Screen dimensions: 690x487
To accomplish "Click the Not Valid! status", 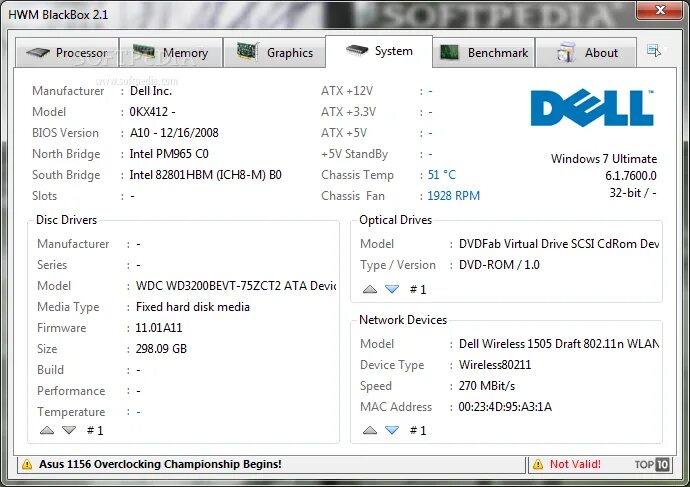I will 575,464.
